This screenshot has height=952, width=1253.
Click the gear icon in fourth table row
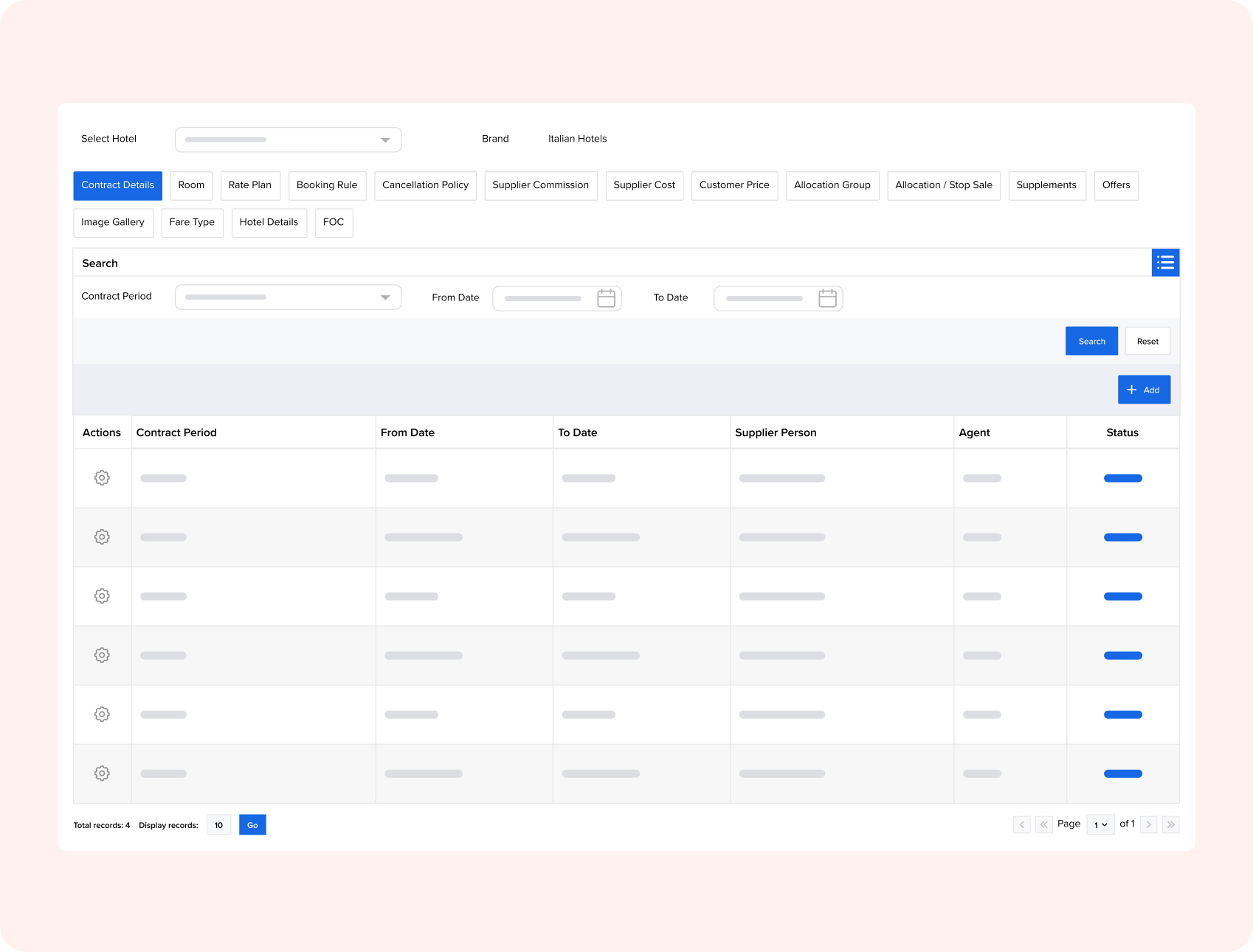102,655
